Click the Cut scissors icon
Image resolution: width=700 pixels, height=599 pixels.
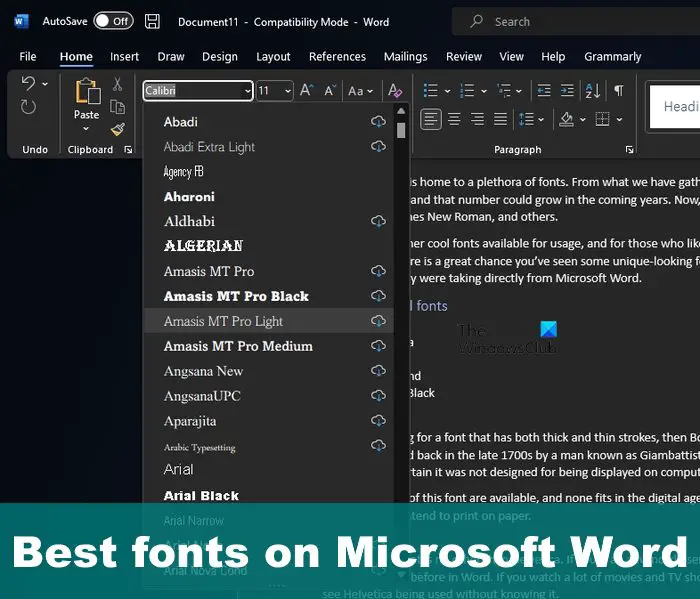(118, 84)
